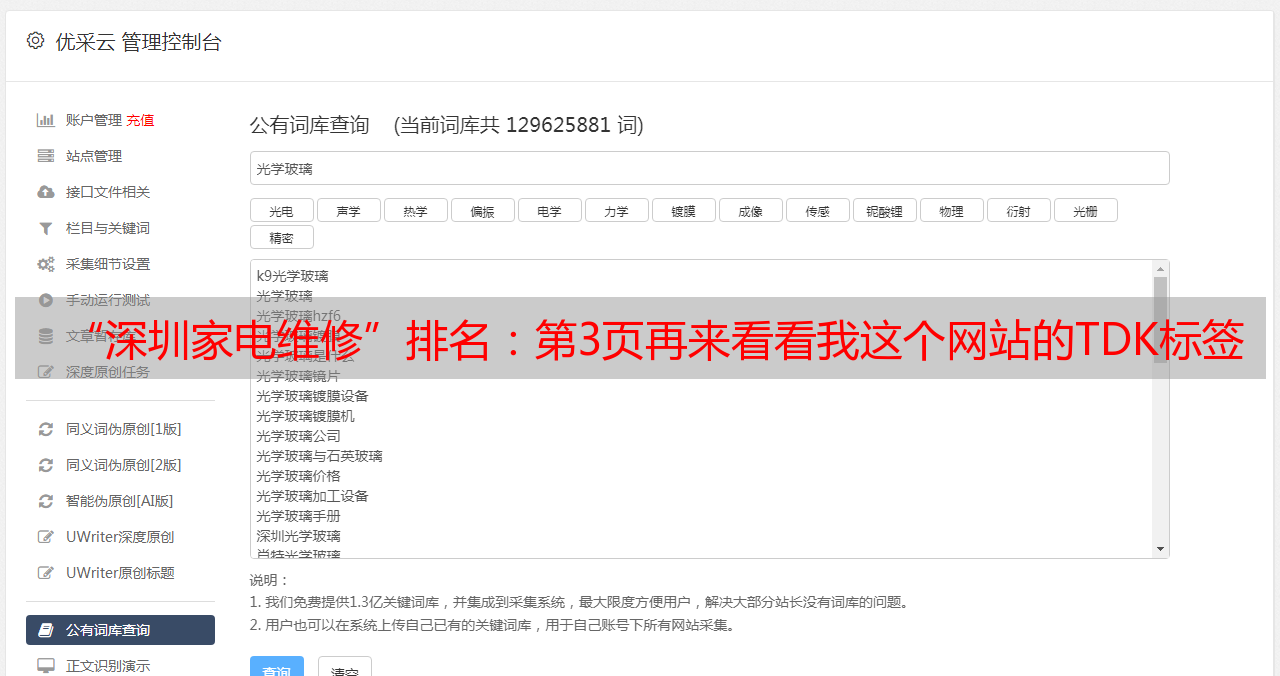The width and height of the screenshot is (1280, 676).
Task: Focus the keyword input containing 光学玻璃
Action: (x=709, y=168)
